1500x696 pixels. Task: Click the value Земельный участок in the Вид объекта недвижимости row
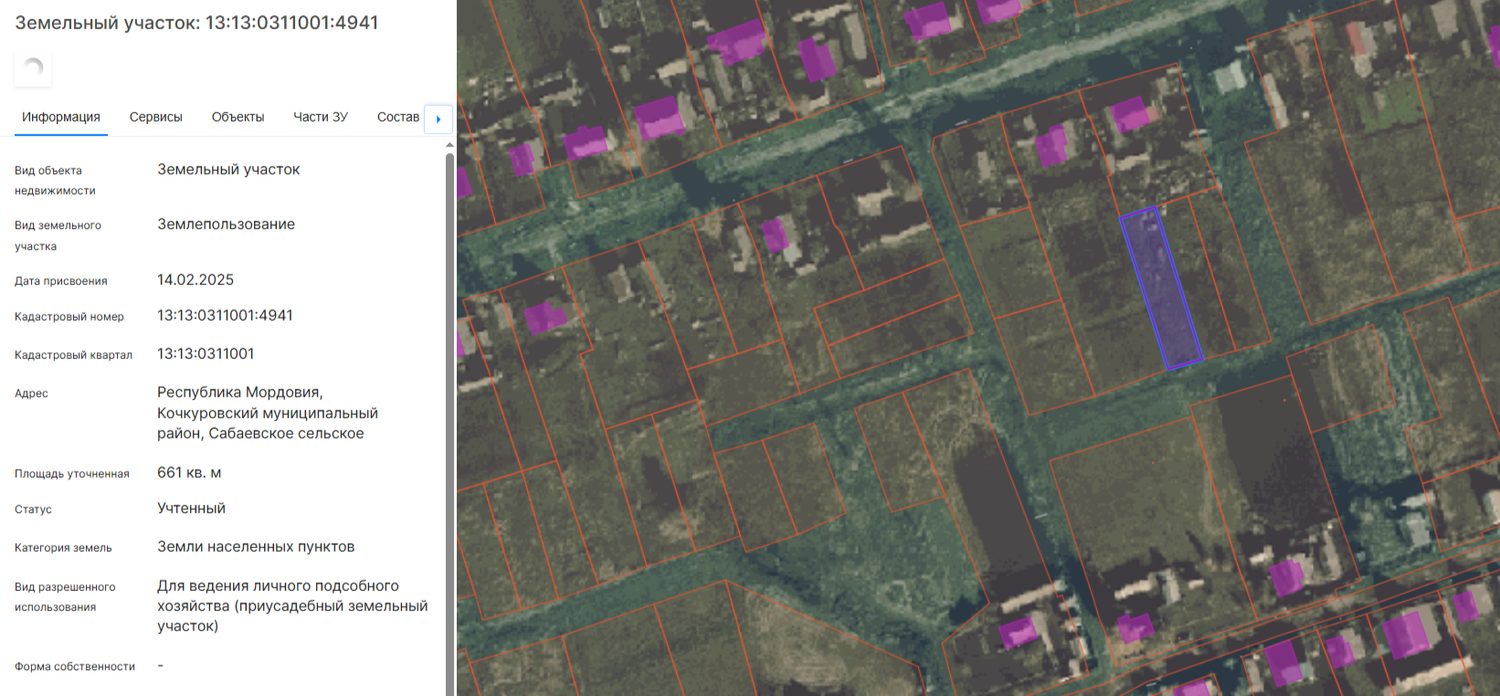pos(228,169)
